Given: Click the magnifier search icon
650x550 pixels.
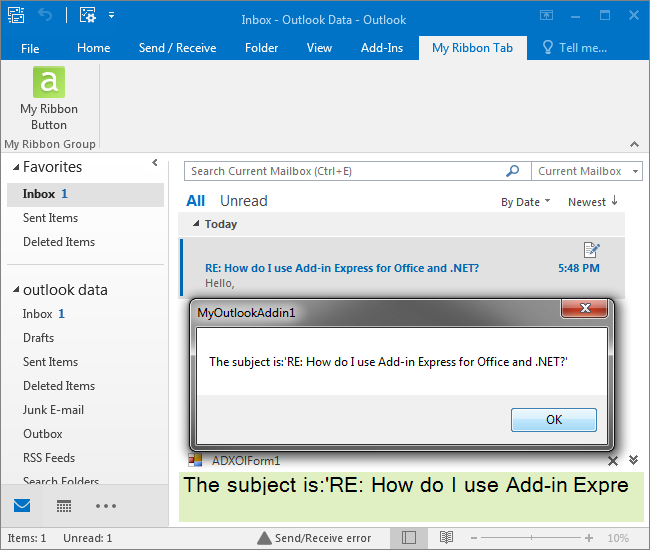Looking at the screenshot, I should point(513,171).
